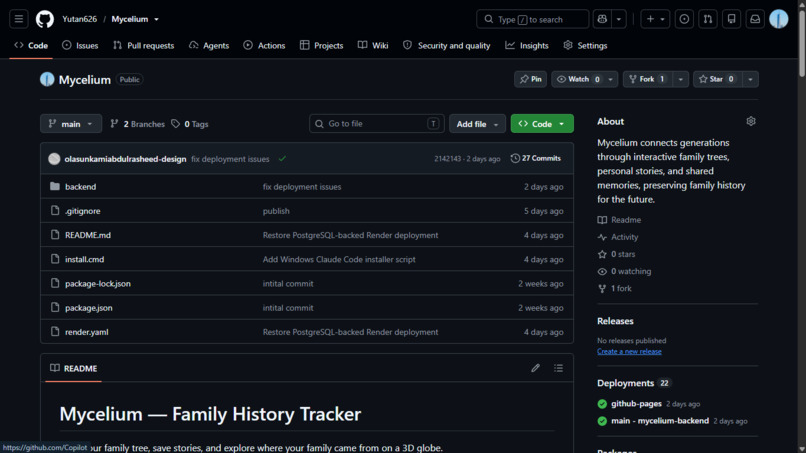
Task: Switch to the Code tab
Action: pos(31,45)
